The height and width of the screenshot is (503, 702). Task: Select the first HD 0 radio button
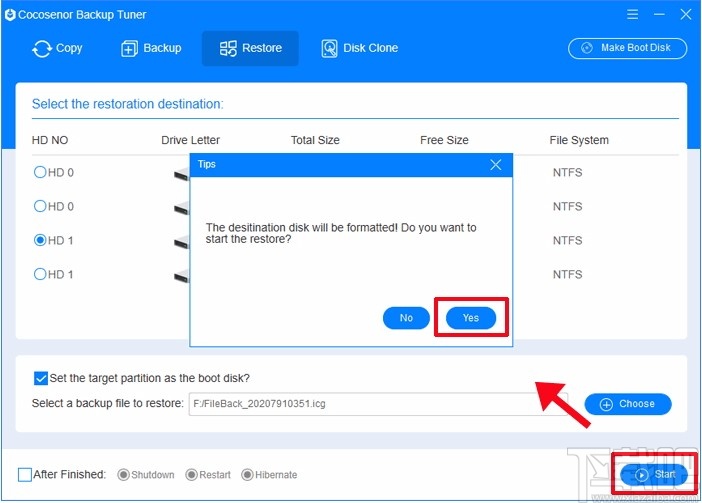pos(40,172)
